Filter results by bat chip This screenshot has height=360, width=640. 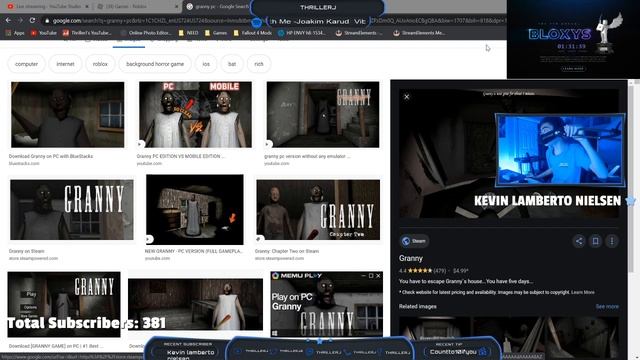coord(232,64)
